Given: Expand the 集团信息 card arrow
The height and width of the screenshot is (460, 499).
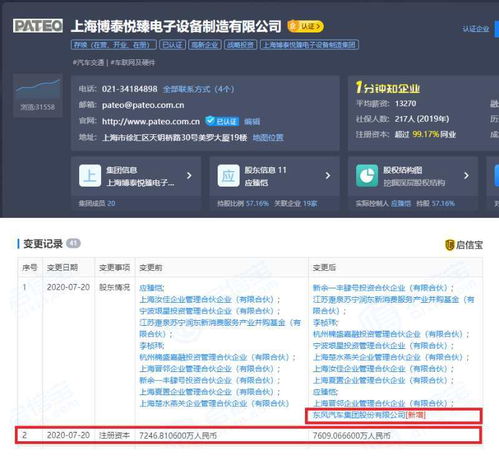Looking at the screenshot, I should coord(189,175).
